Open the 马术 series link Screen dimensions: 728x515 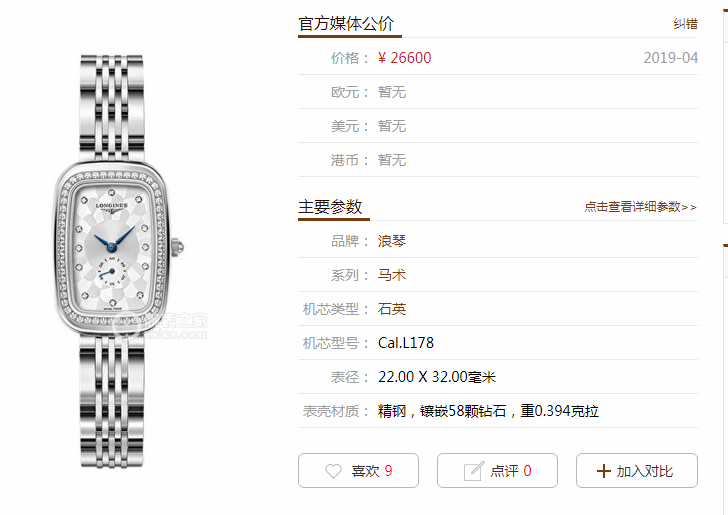tap(392, 275)
